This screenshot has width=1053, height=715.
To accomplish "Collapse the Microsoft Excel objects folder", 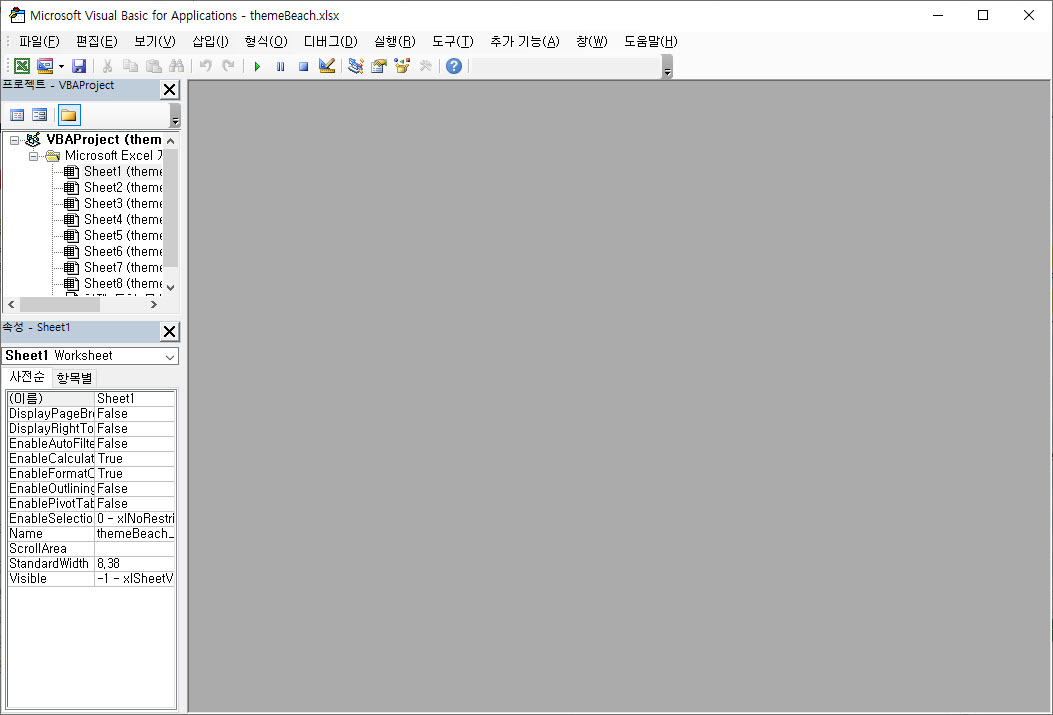I will click(33, 156).
